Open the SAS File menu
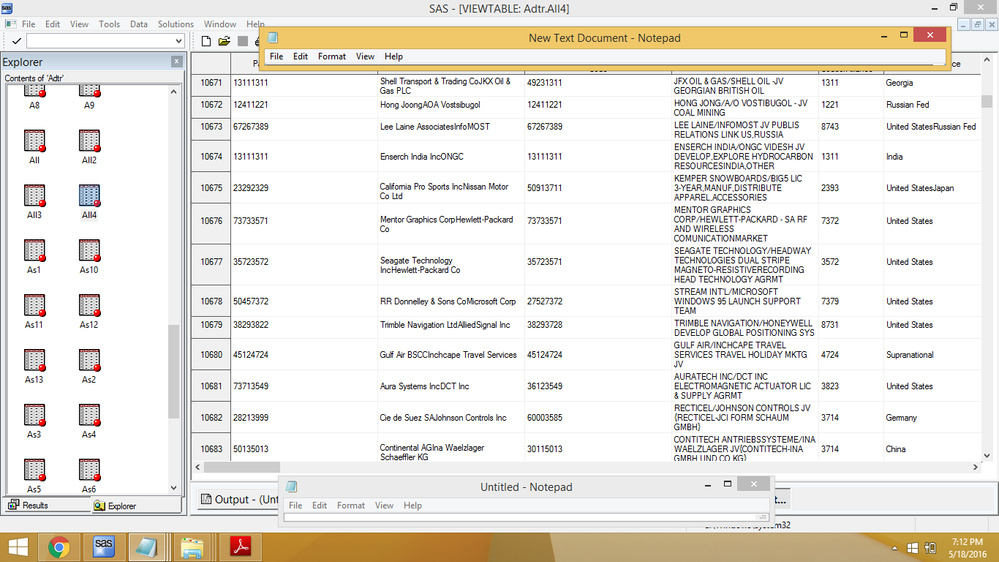Screen dimensions: 999x562 29,24
